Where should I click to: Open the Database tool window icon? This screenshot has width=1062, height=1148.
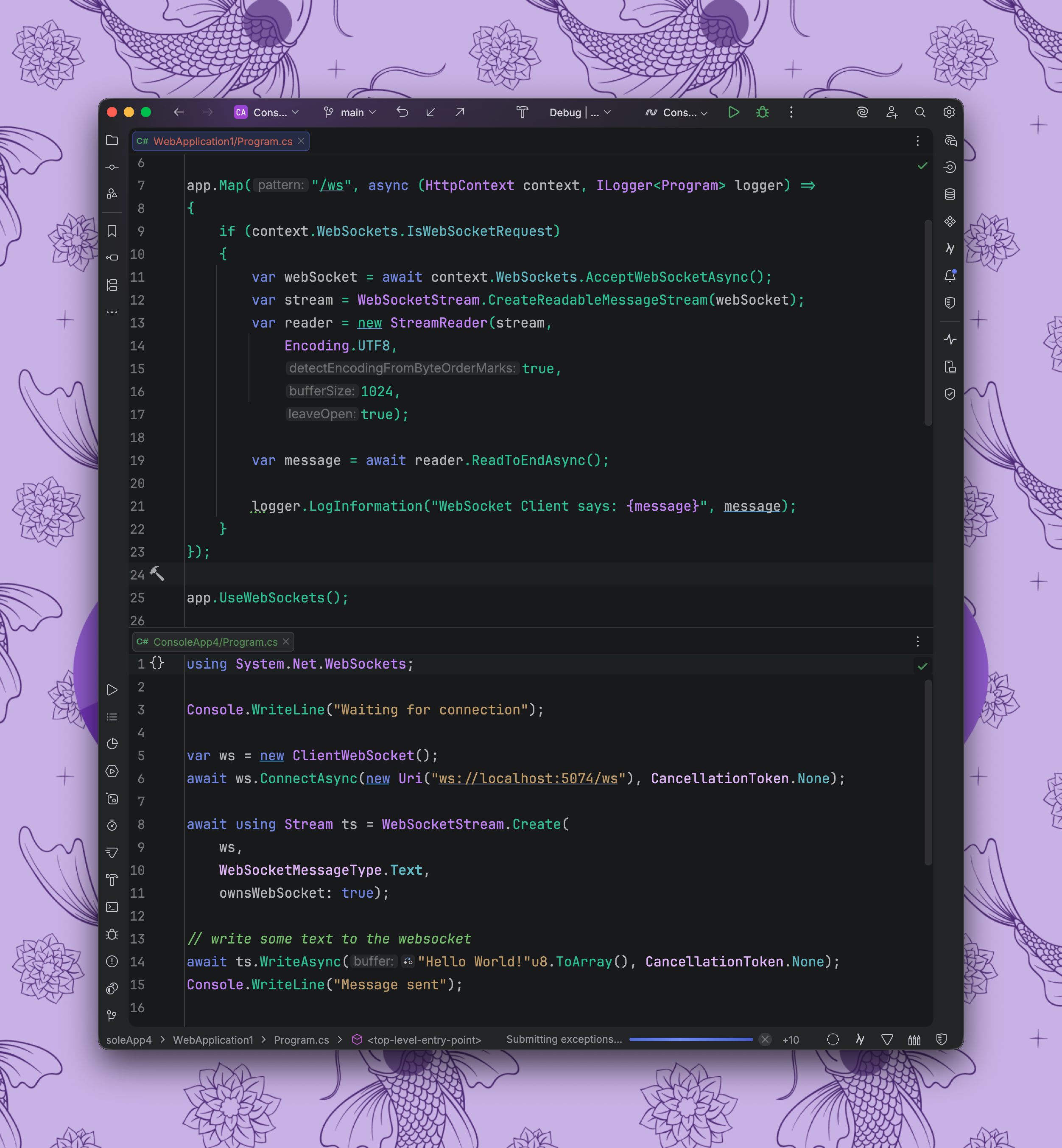click(x=949, y=194)
